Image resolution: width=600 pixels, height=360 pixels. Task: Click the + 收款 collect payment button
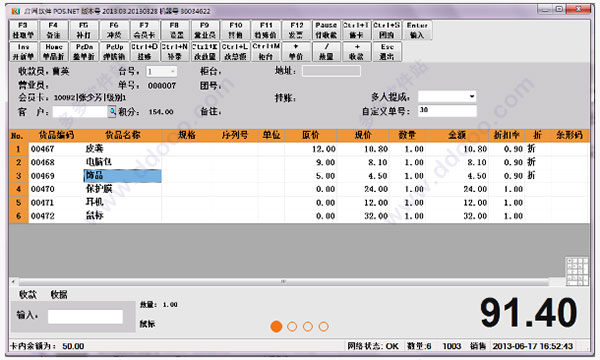click(356, 51)
